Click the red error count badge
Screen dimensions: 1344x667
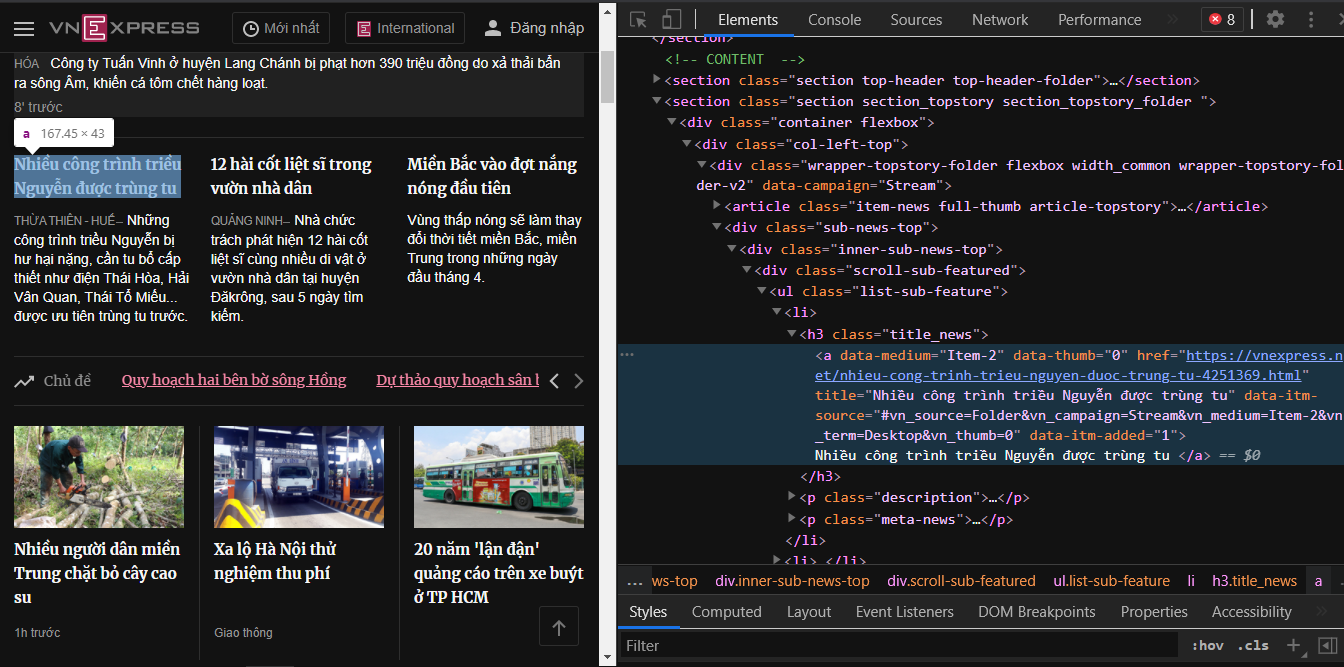pyautogui.click(x=1221, y=19)
